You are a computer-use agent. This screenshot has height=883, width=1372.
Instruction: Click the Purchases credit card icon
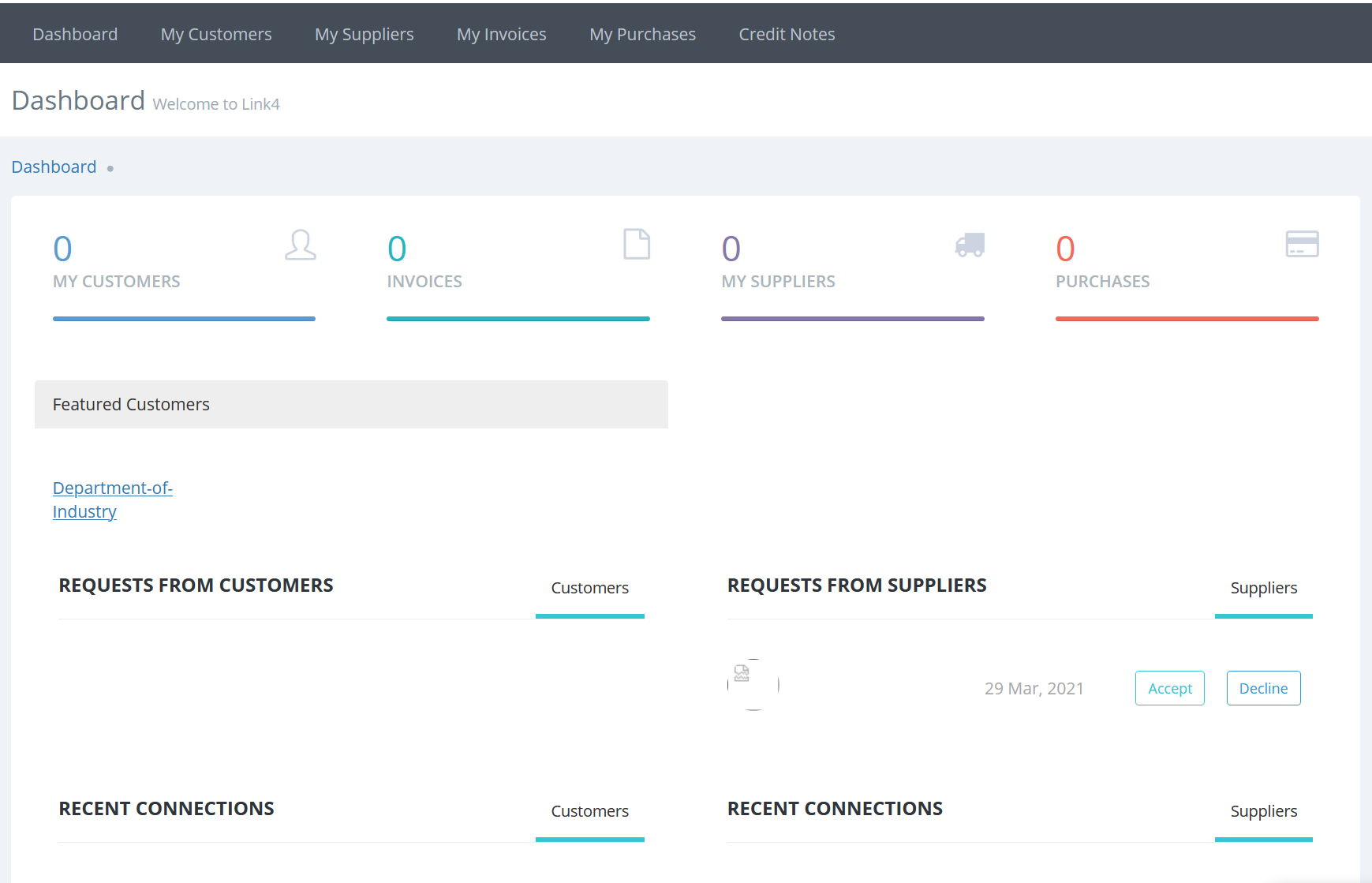[1303, 244]
